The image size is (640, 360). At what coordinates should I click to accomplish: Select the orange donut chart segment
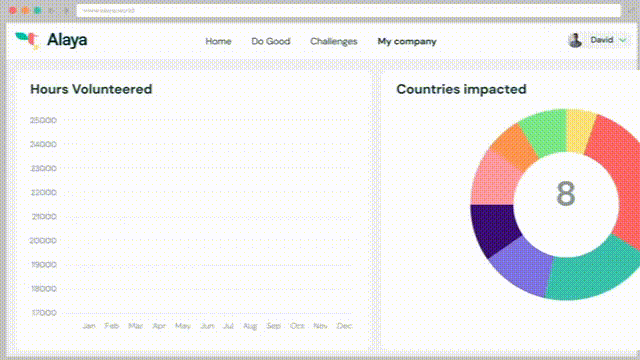coord(515,147)
